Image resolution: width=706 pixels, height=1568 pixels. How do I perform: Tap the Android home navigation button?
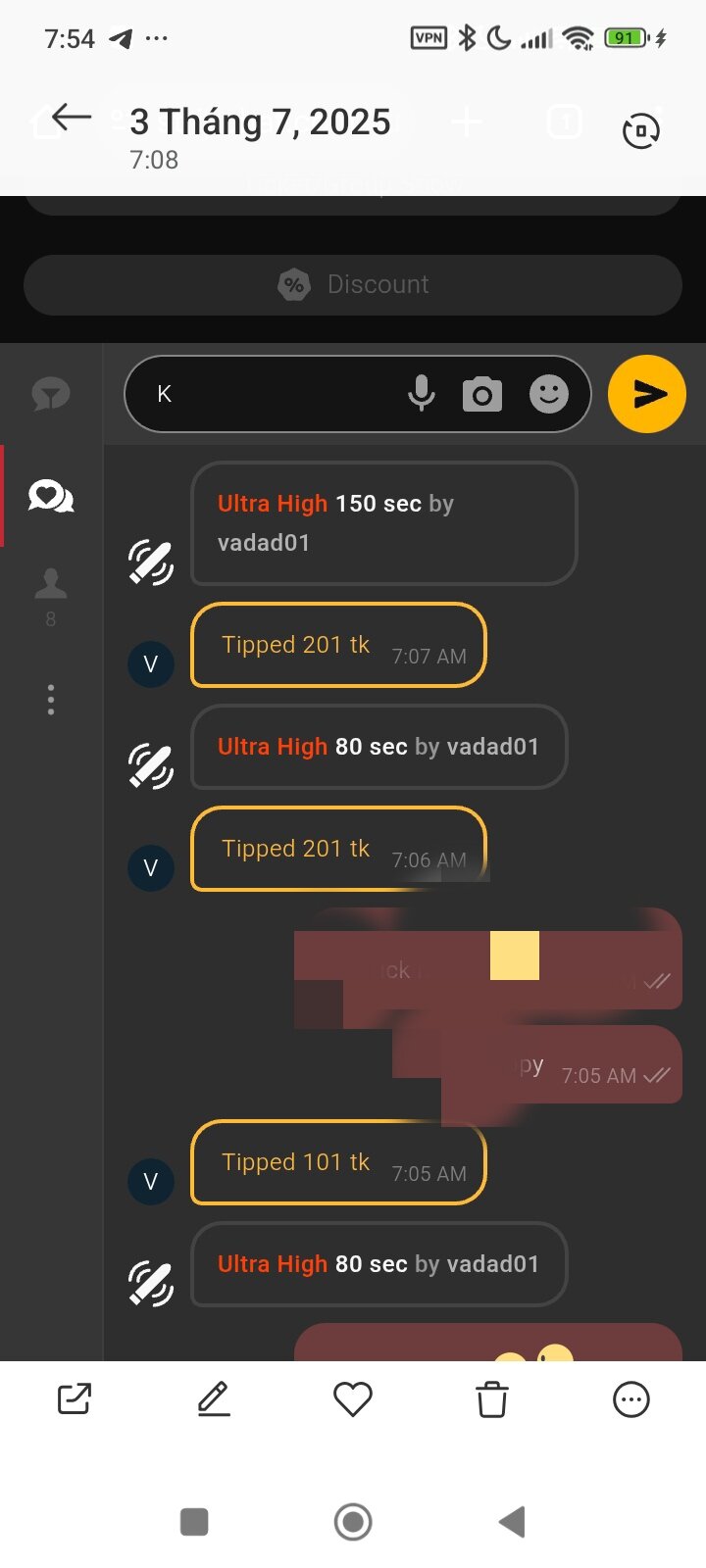(353, 1522)
